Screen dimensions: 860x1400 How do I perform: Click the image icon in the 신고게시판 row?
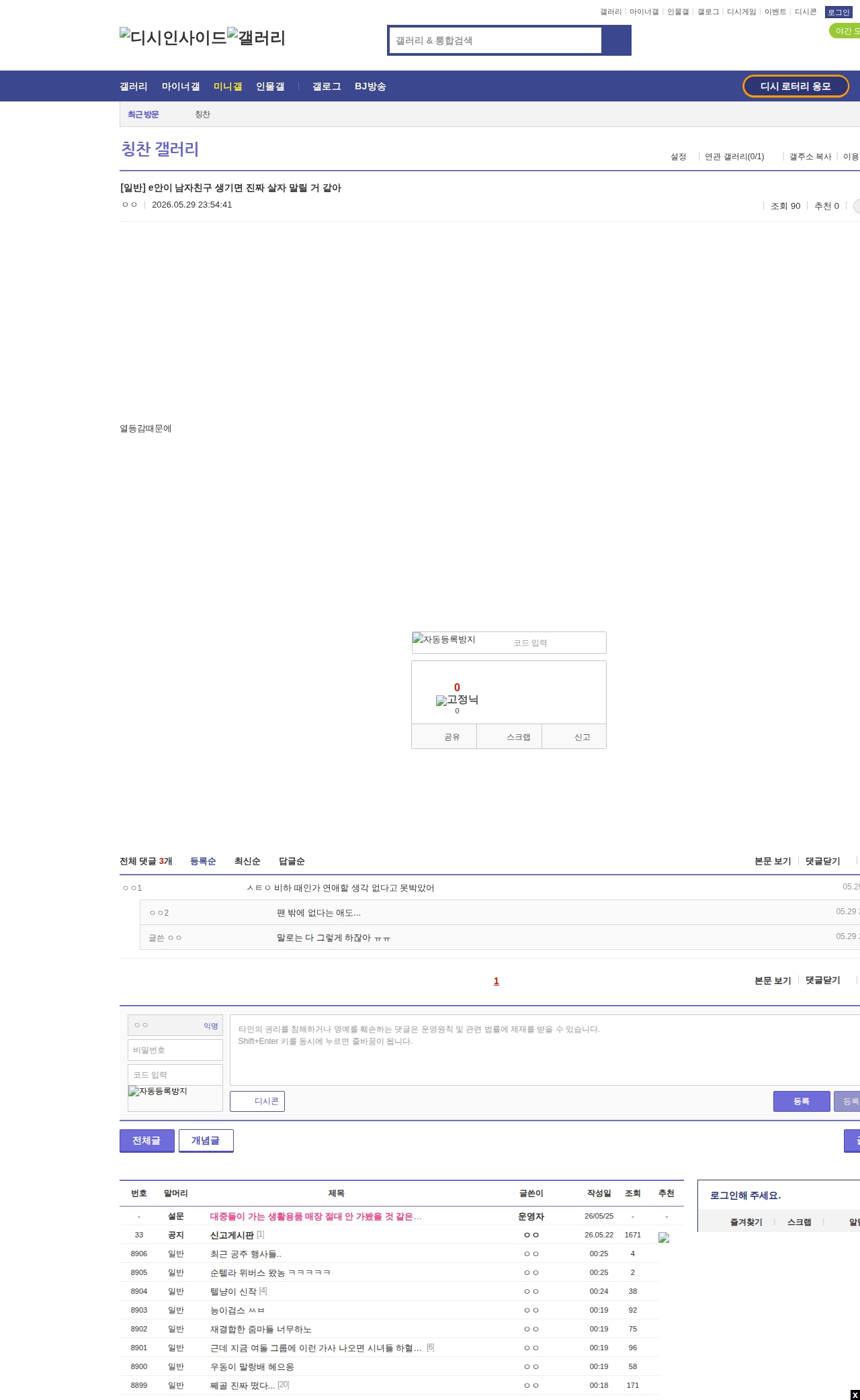point(664,1237)
